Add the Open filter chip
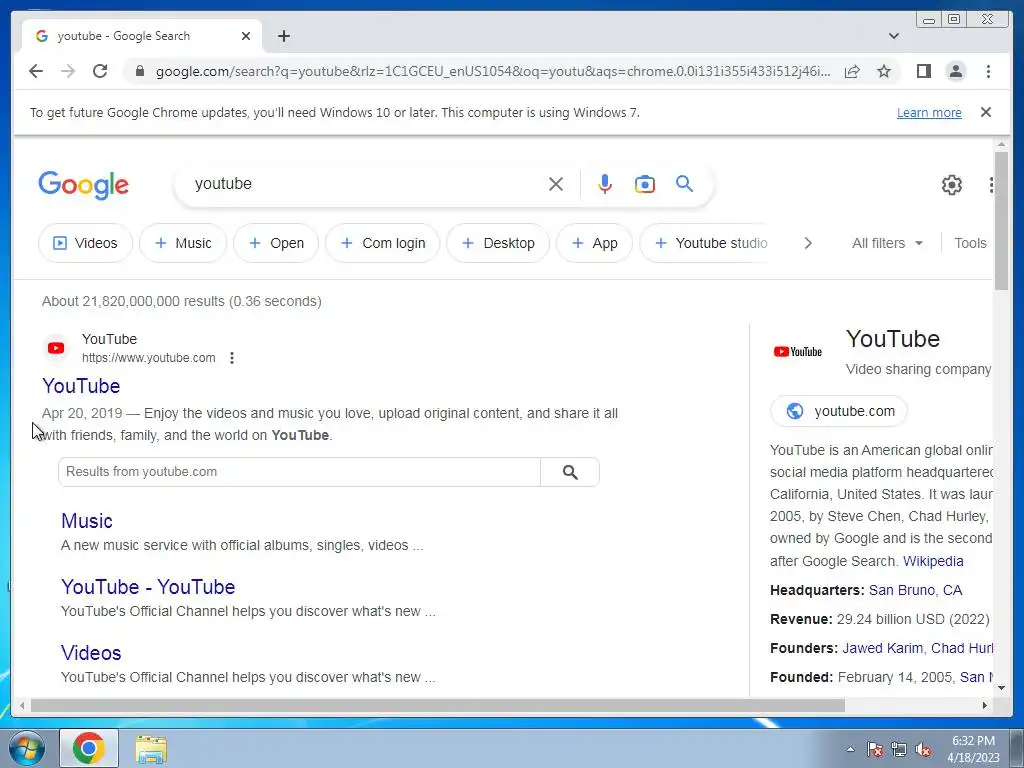 pos(276,243)
